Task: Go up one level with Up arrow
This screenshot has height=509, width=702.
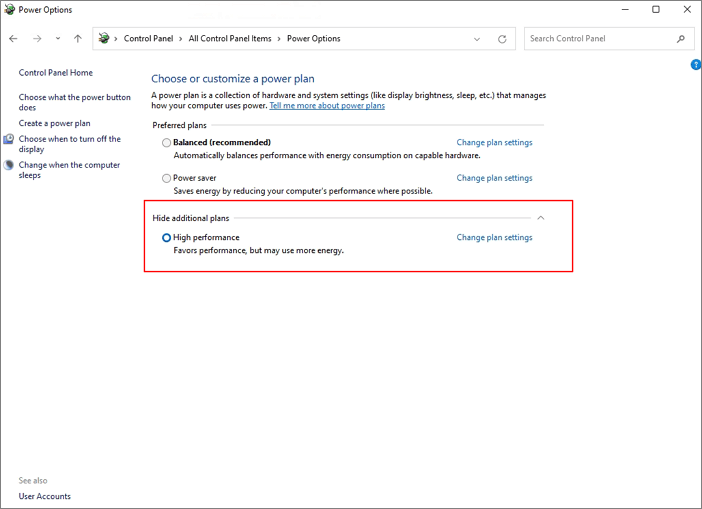Action: pos(77,39)
